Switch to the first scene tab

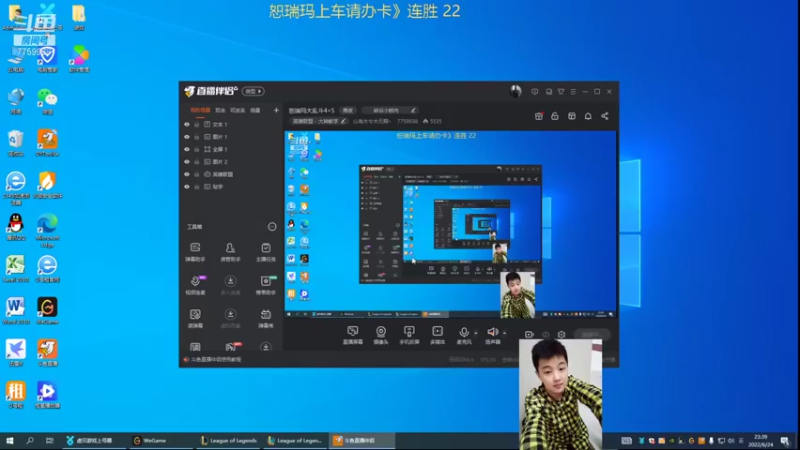pyautogui.click(x=200, y=110)
